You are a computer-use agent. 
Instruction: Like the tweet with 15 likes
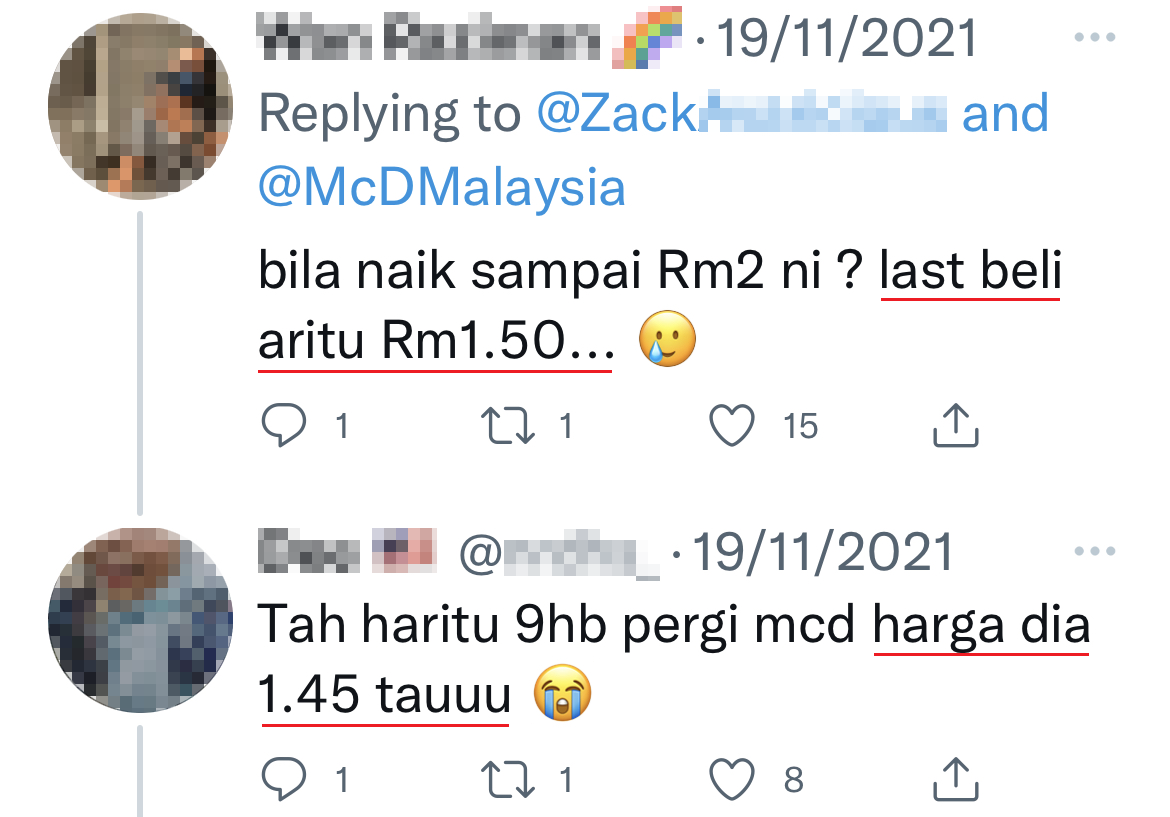pyautogui.click(x=731, y=425)
